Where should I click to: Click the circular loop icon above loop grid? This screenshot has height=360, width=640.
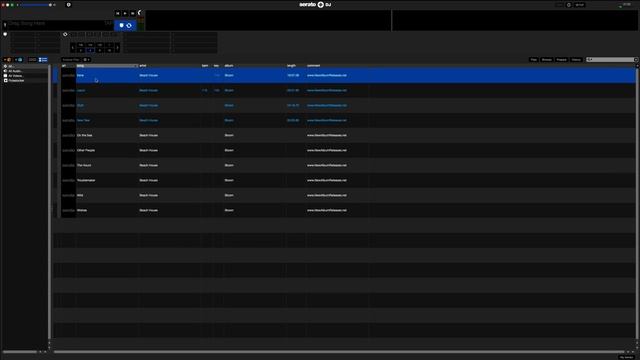point(65,35)
